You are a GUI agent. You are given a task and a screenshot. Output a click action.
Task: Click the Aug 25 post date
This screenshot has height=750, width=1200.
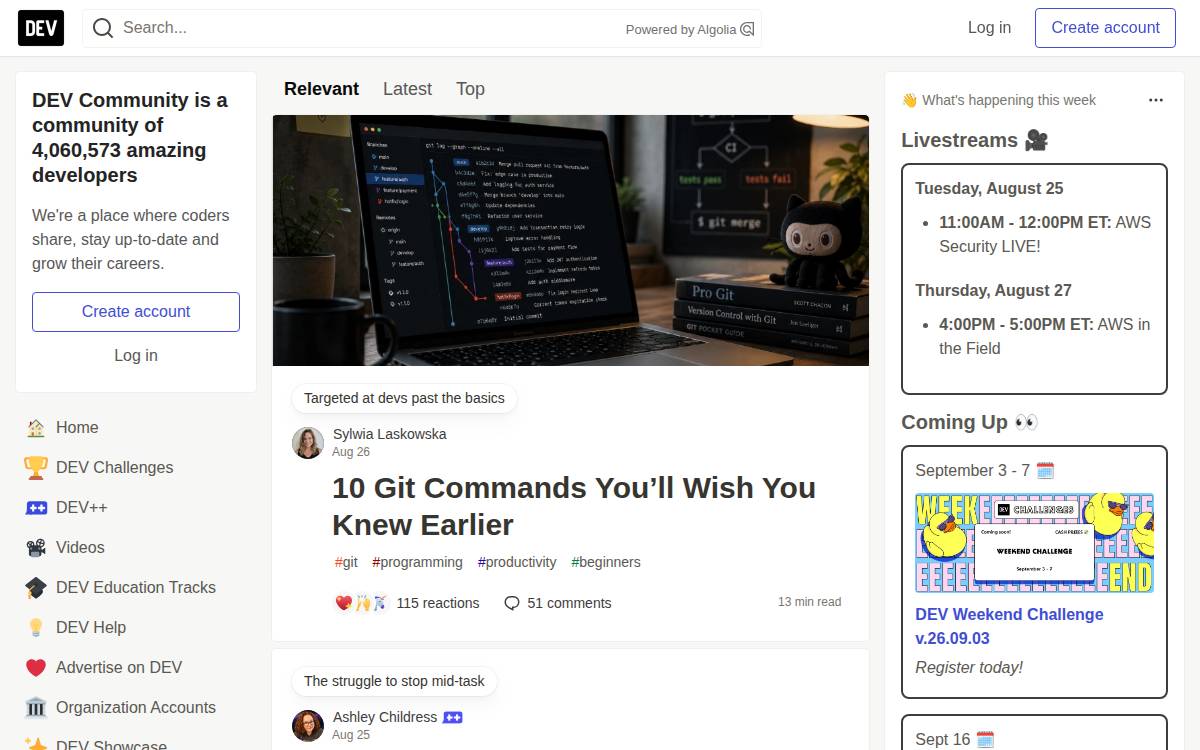click(x=351, y=735)
